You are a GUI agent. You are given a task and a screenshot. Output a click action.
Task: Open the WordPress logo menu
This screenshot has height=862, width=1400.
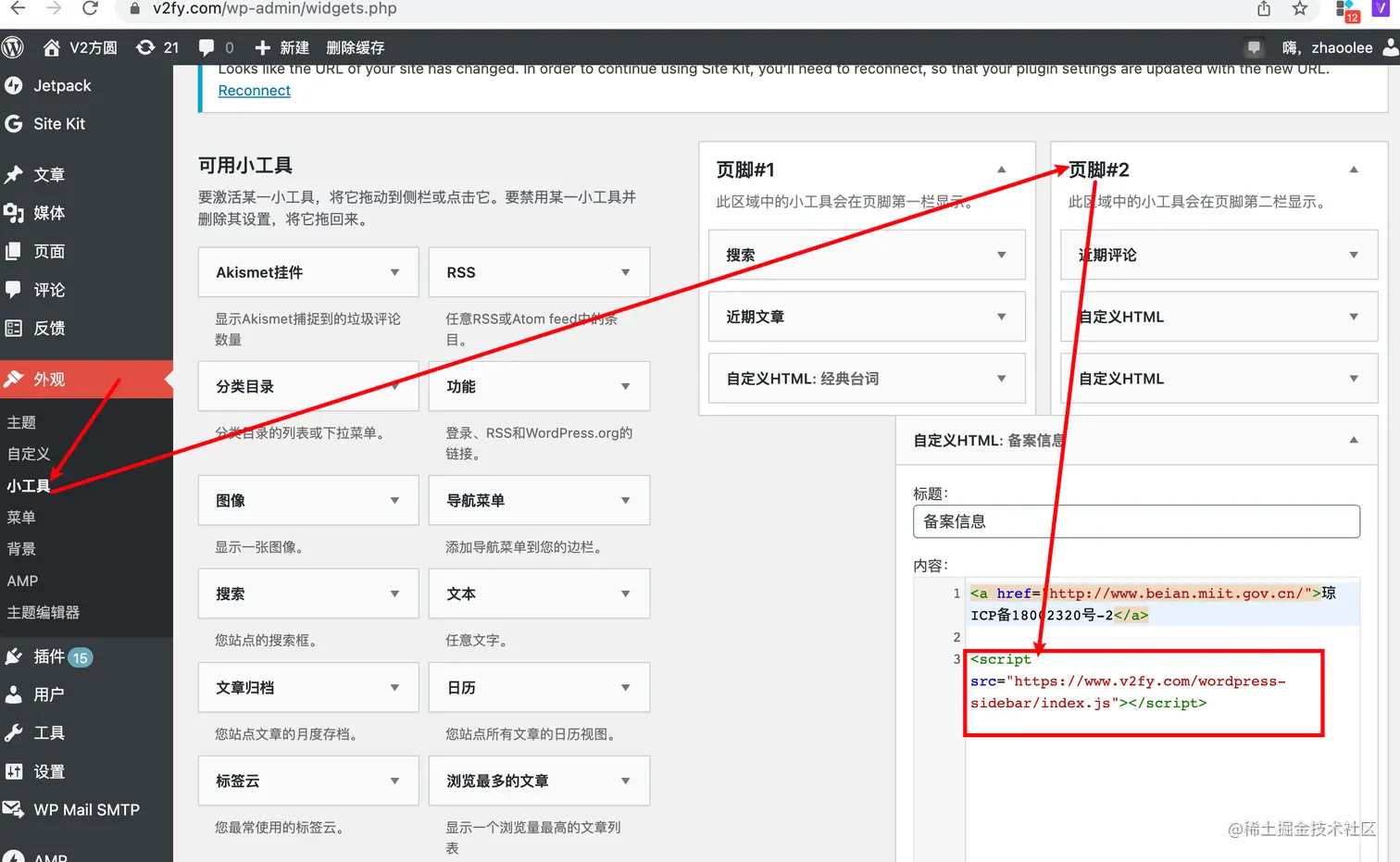(13, 47)
